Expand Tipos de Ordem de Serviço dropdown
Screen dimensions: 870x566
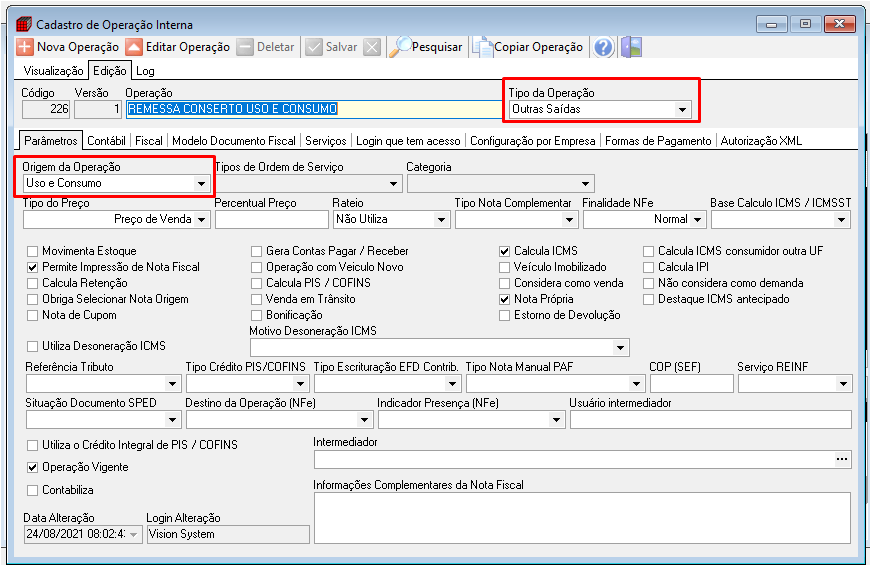coord(393,184)
